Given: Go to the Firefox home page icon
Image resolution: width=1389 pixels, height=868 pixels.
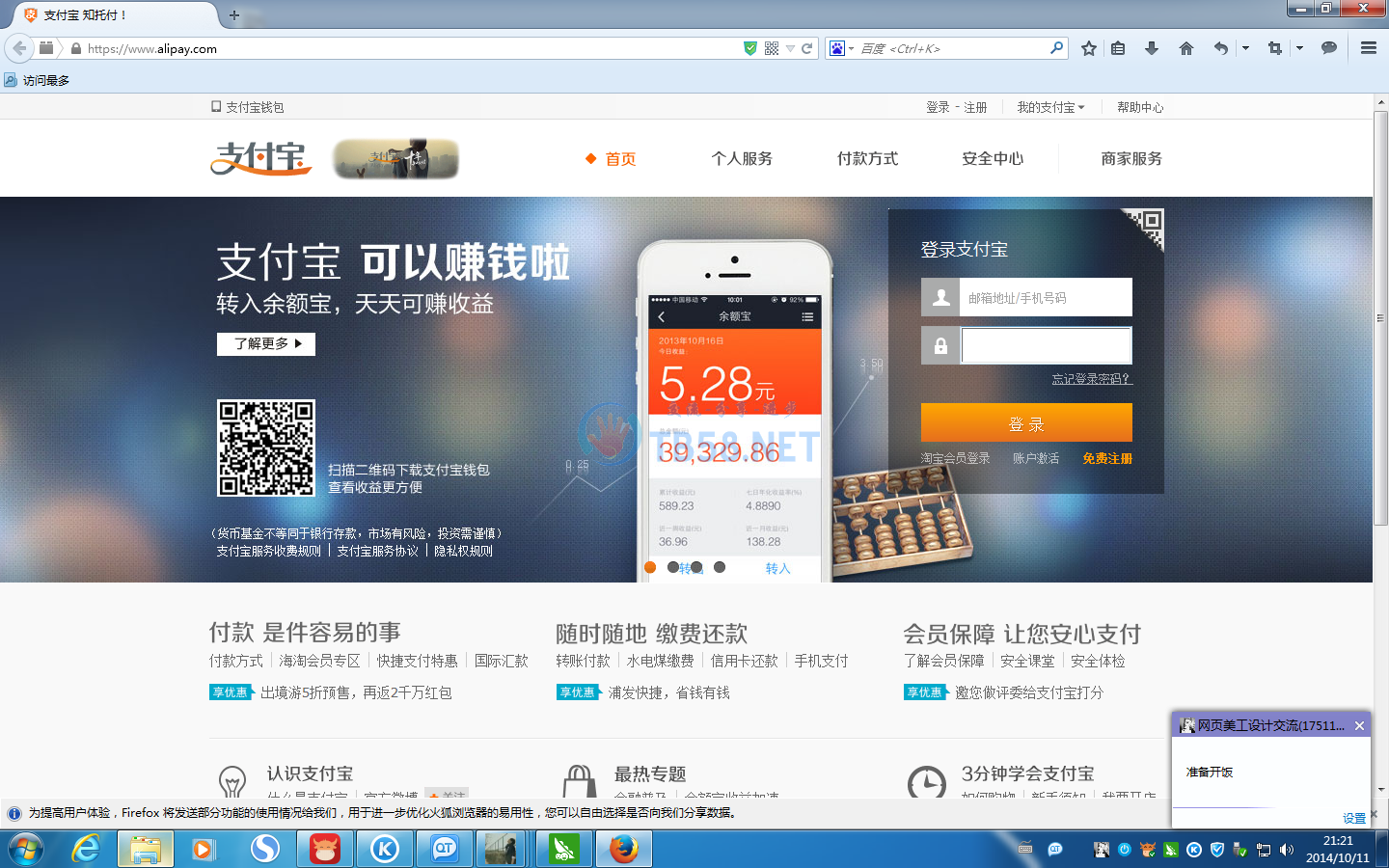Looking at the screenshot, I should pyautogui.click(x=1186, y=48).
